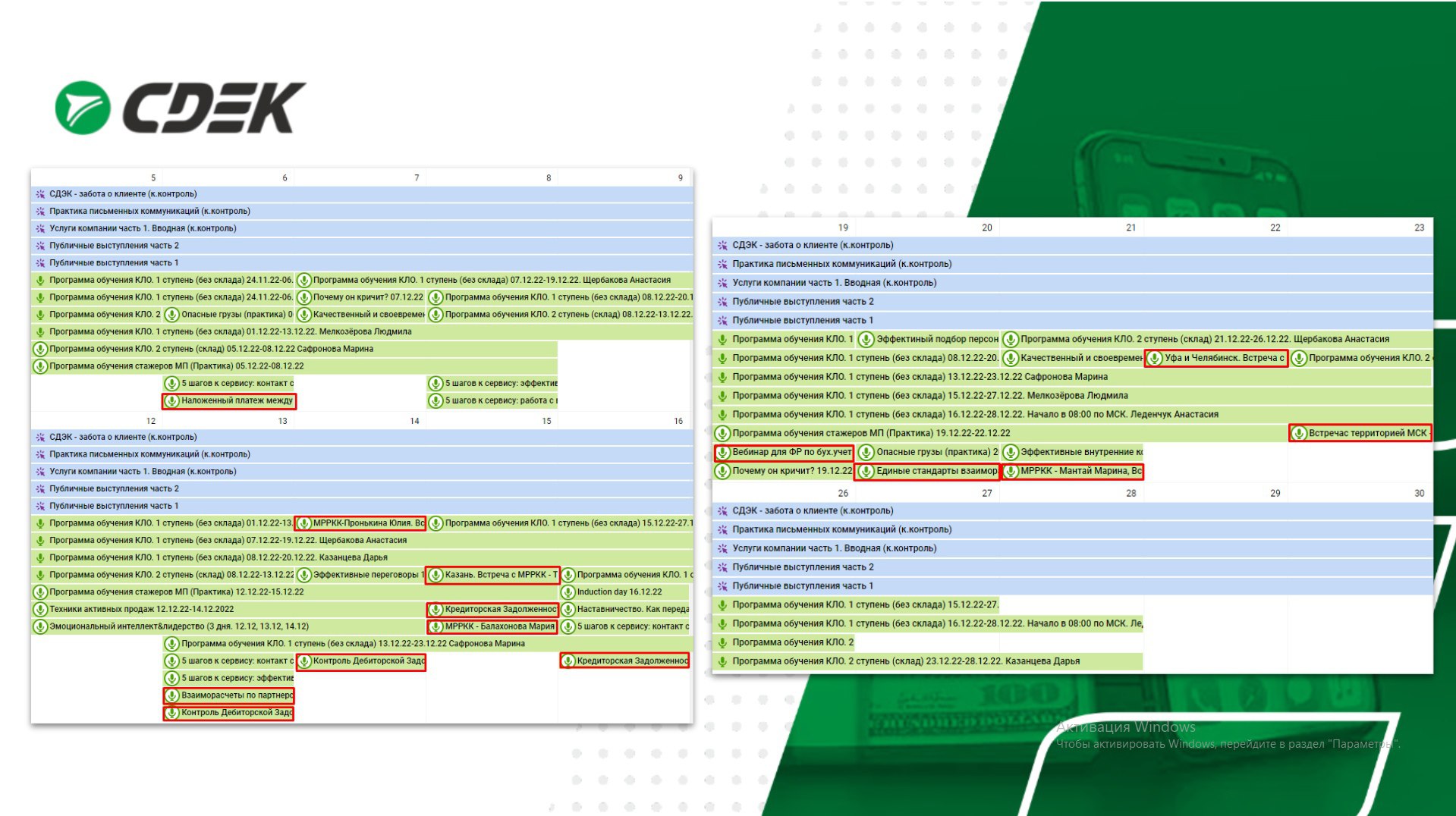Open Публичные выступления часть 2 in week 5–9
1456x816 pixels.
pos(362,246)
